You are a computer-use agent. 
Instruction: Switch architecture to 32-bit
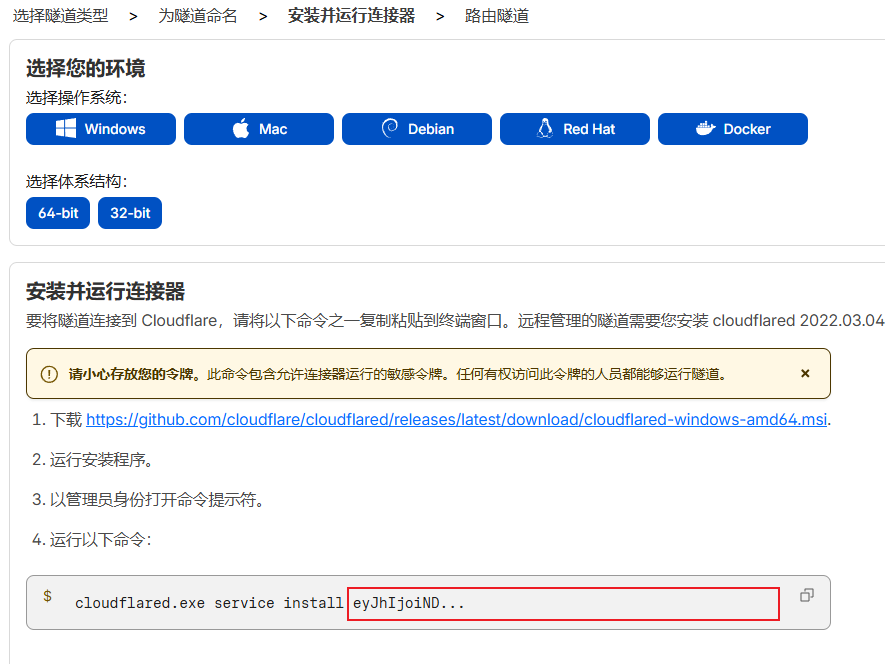coord(130,213)
